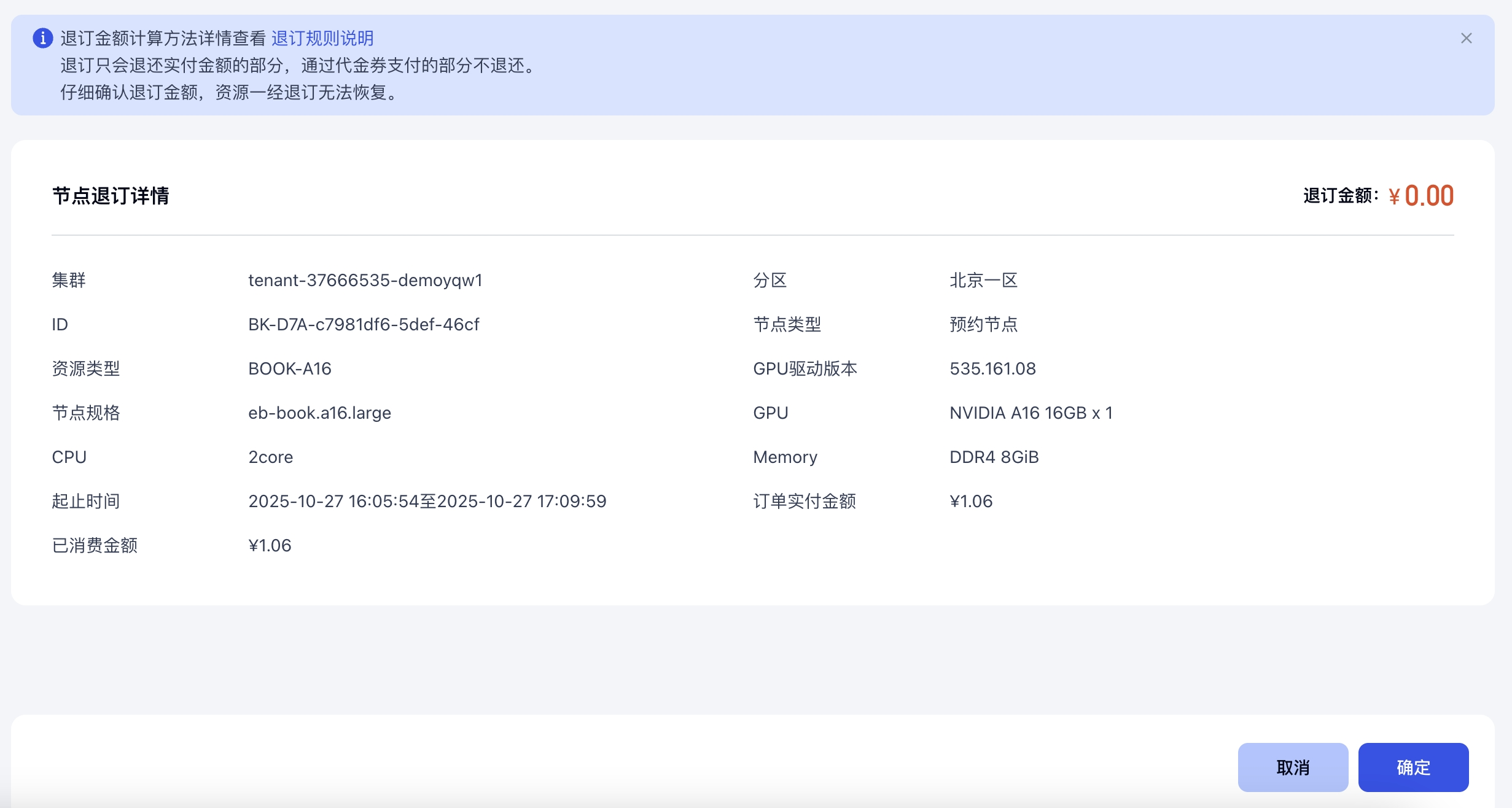
Task: Click the blue info icon in banner
Action: 42,38
